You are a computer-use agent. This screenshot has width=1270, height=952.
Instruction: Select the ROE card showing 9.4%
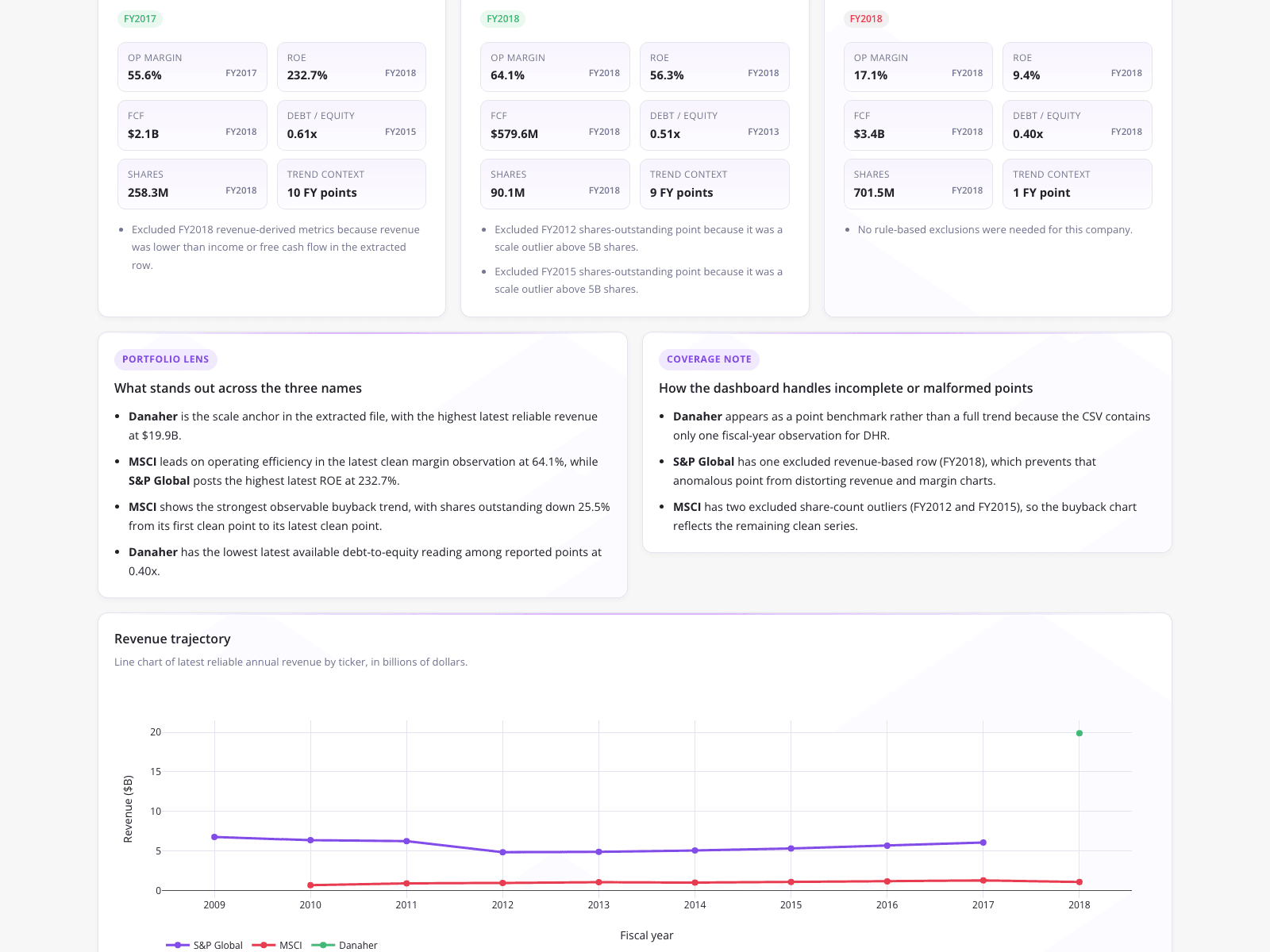[x=1077, y=67]
